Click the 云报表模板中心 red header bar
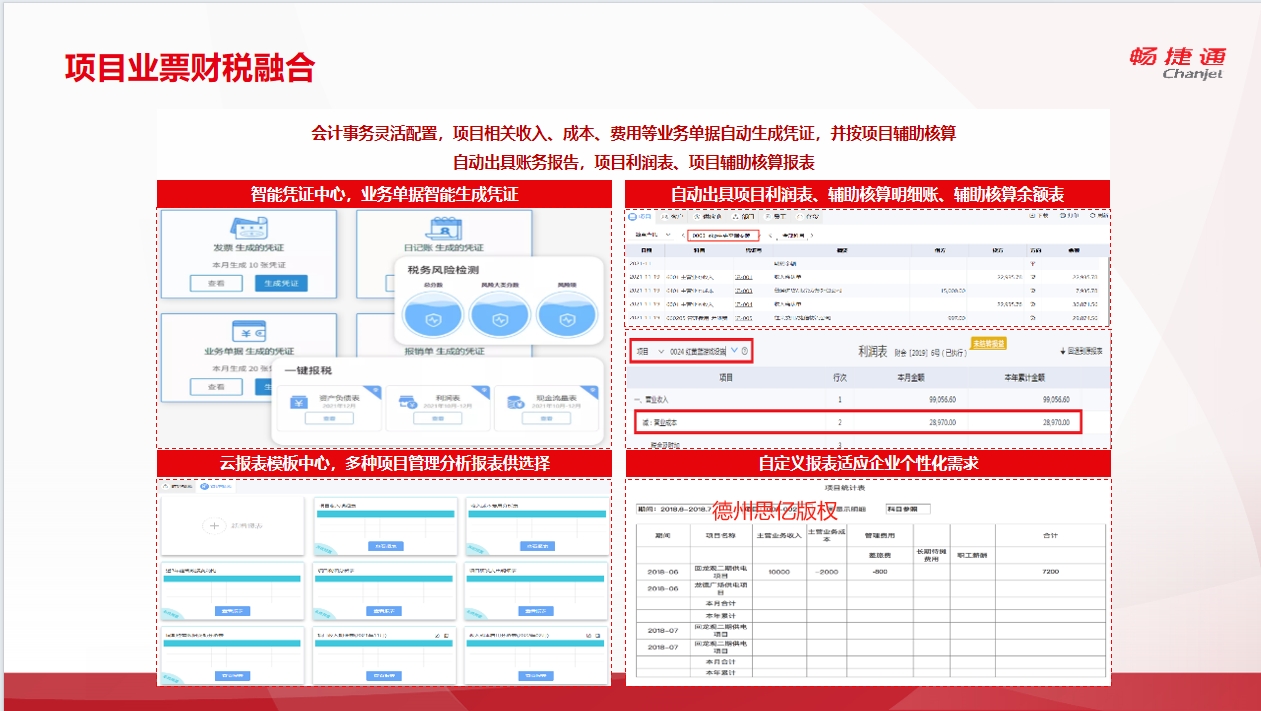 pyautogui.click(x=384, y=463)
